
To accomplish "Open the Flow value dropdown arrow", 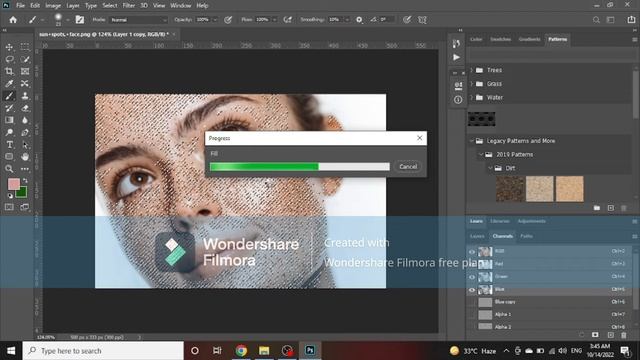I will [274, 20].
